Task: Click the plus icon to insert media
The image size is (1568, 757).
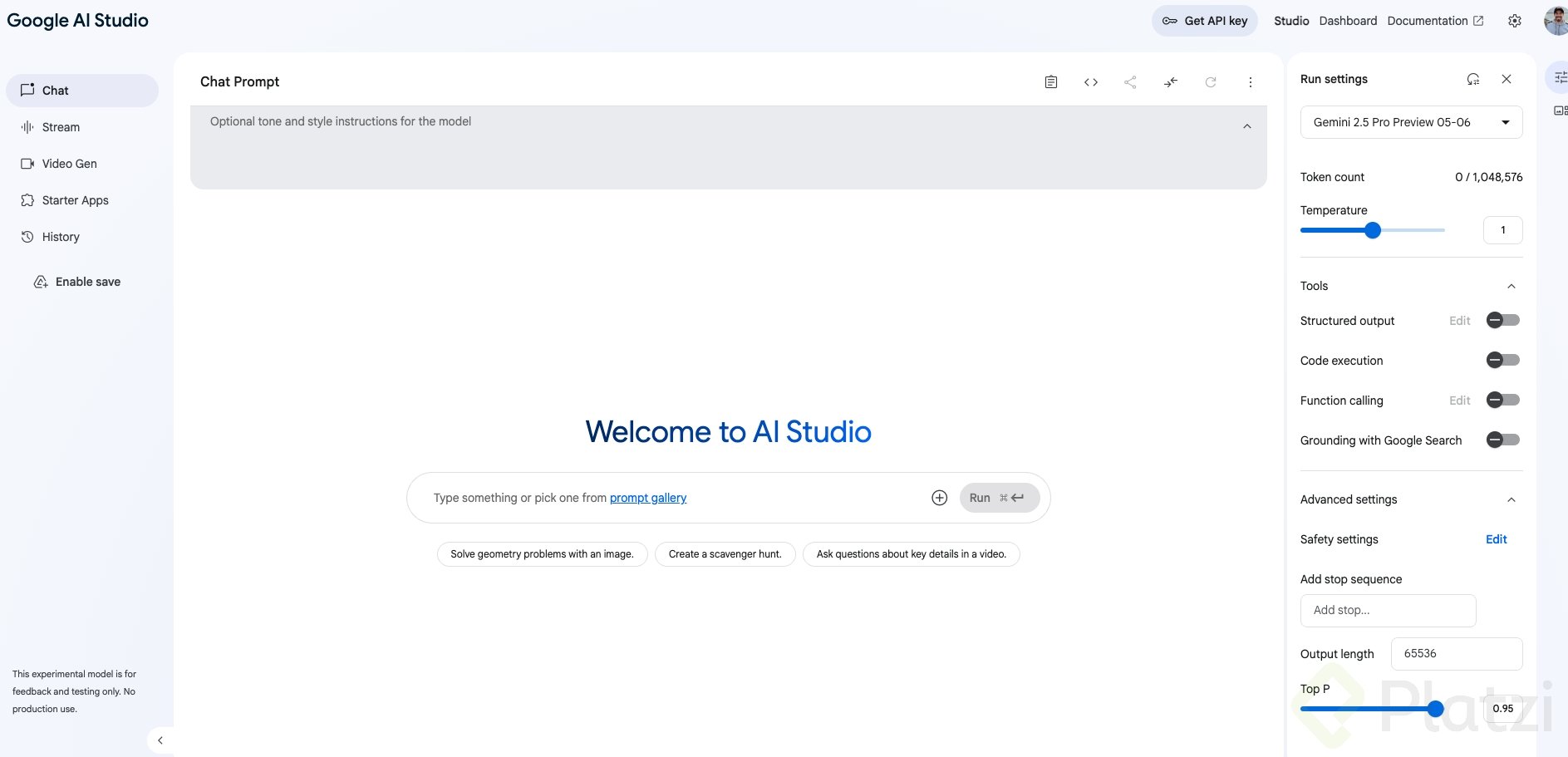Action: (x=940, y=498)
